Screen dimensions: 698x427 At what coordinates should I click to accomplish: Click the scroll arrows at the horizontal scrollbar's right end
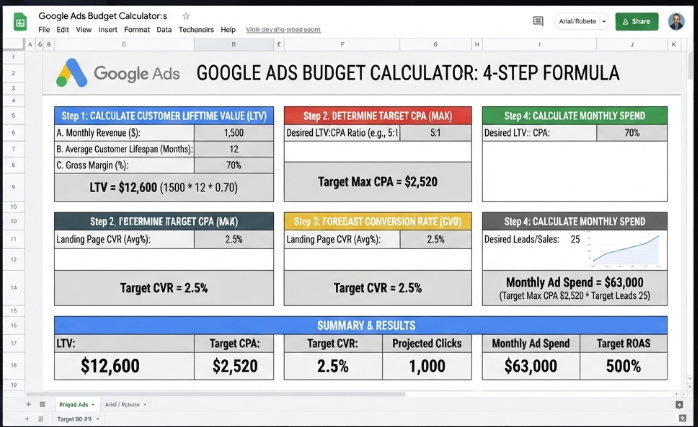679,394
